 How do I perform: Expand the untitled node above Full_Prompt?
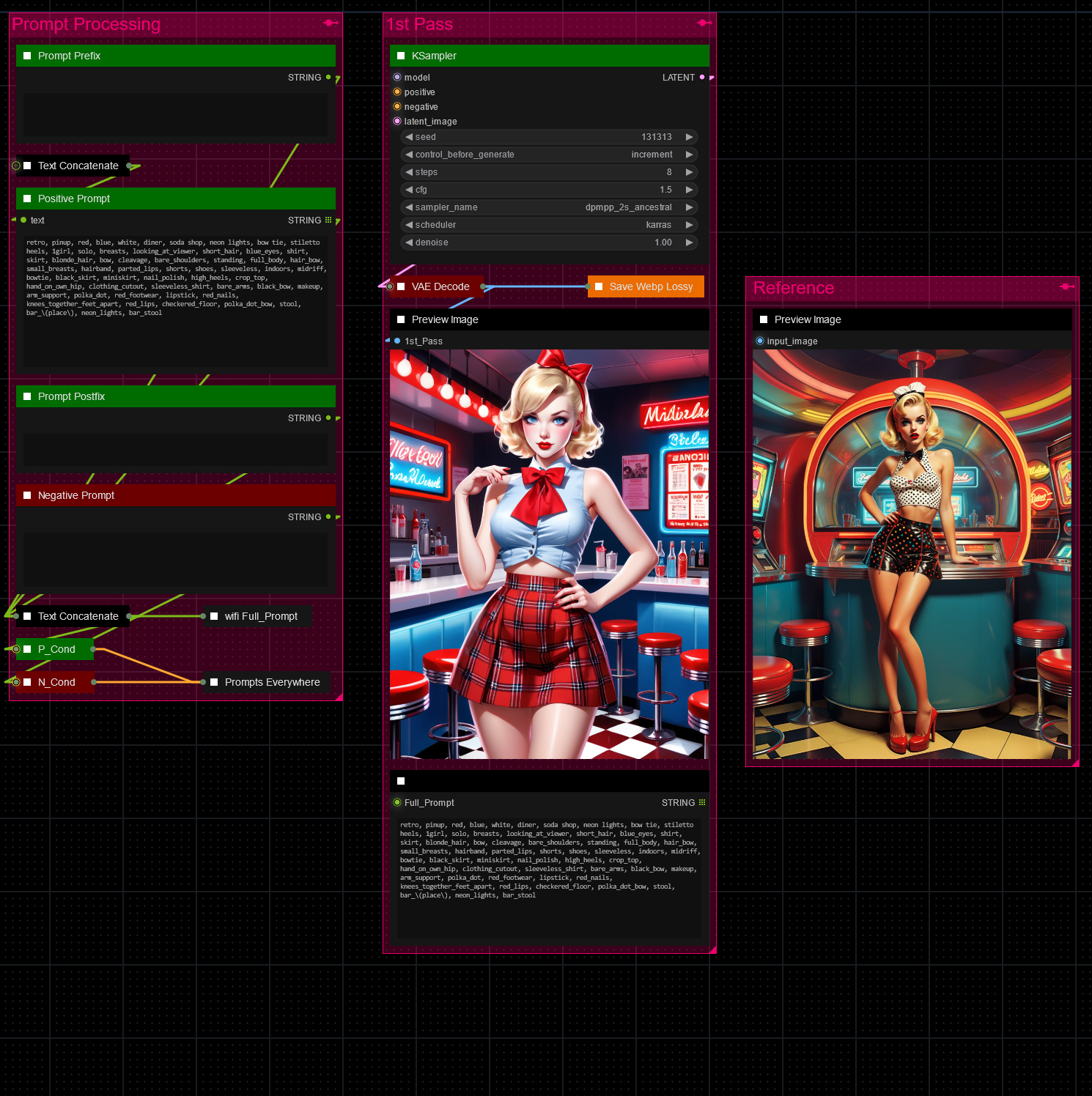tap(401, 781)
